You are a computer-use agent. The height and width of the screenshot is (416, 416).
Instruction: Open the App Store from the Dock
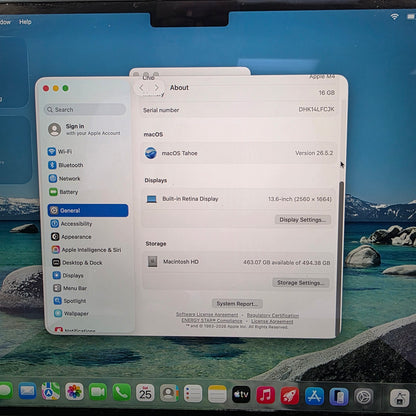tap(314, 396)
